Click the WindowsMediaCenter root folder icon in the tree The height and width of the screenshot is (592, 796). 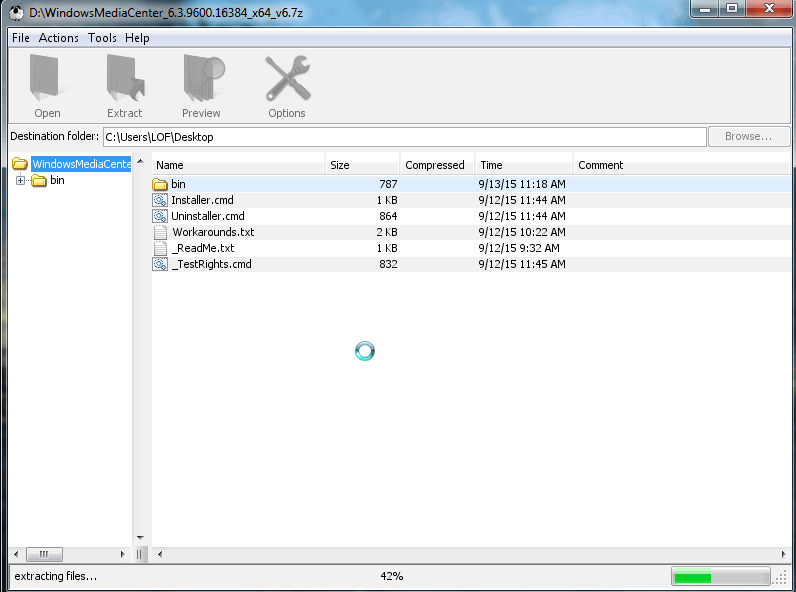(20, 163)
